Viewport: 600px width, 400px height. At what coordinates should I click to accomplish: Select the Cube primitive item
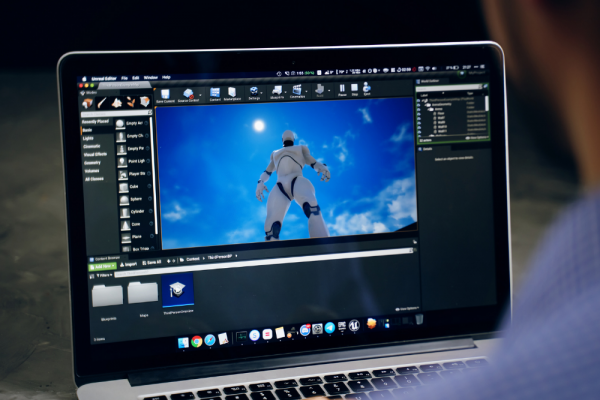point(135,187)
